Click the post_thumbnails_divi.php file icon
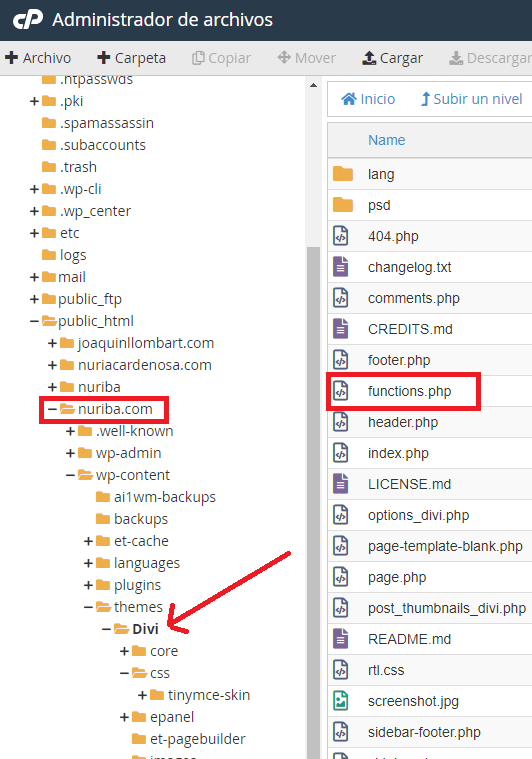Screen dimensions: 532x759 [x=341, y=607]
